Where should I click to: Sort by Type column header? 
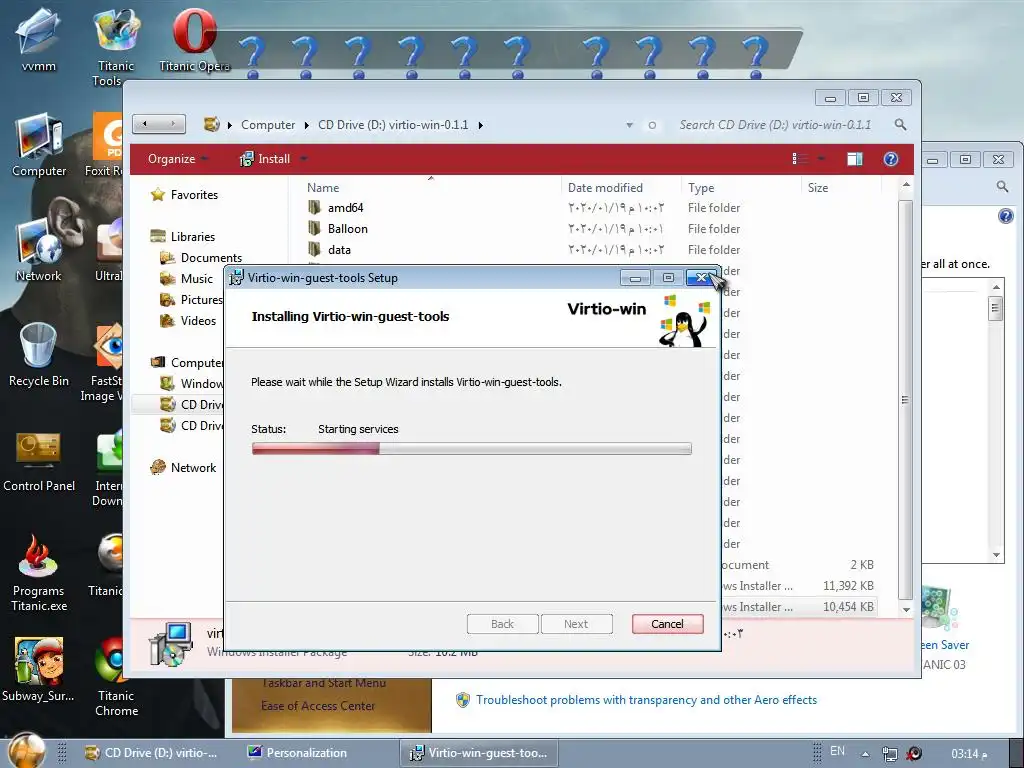pos(741,187)
